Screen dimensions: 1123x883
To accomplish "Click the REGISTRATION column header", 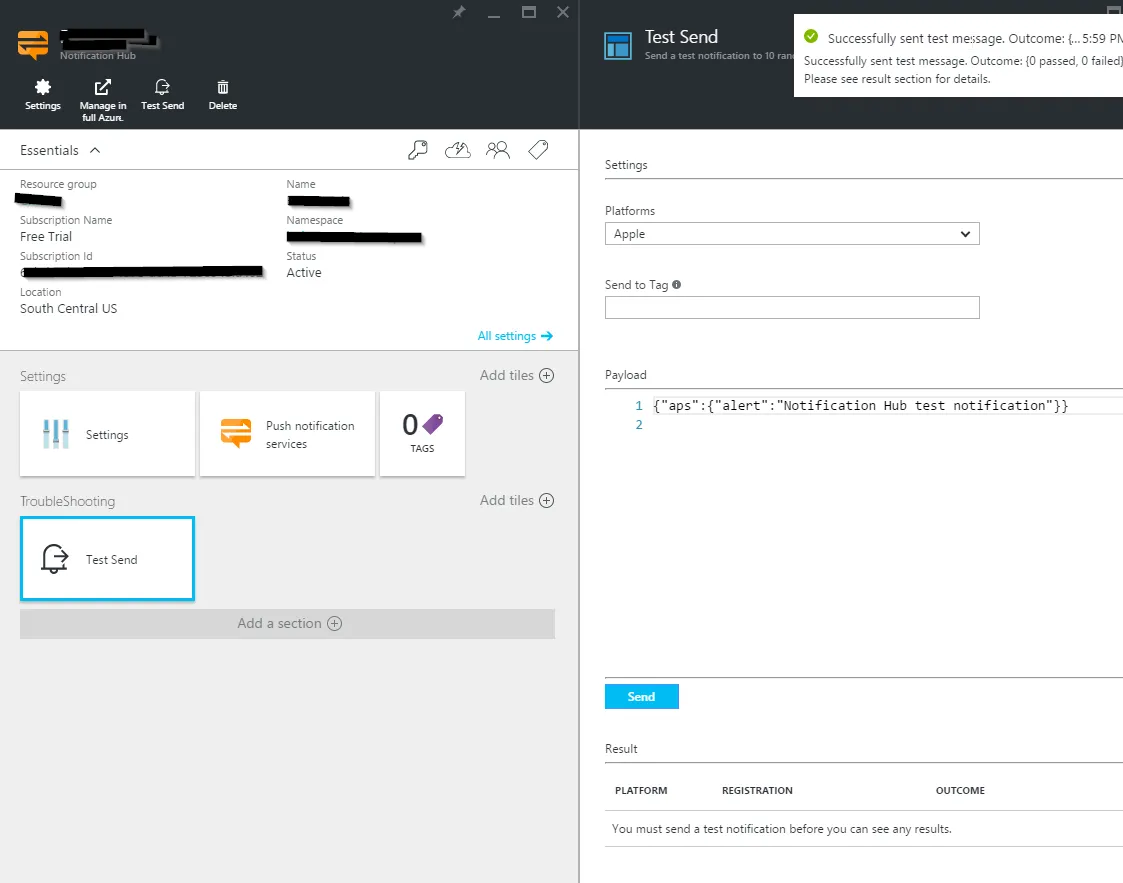I will [x=757, y=791].
